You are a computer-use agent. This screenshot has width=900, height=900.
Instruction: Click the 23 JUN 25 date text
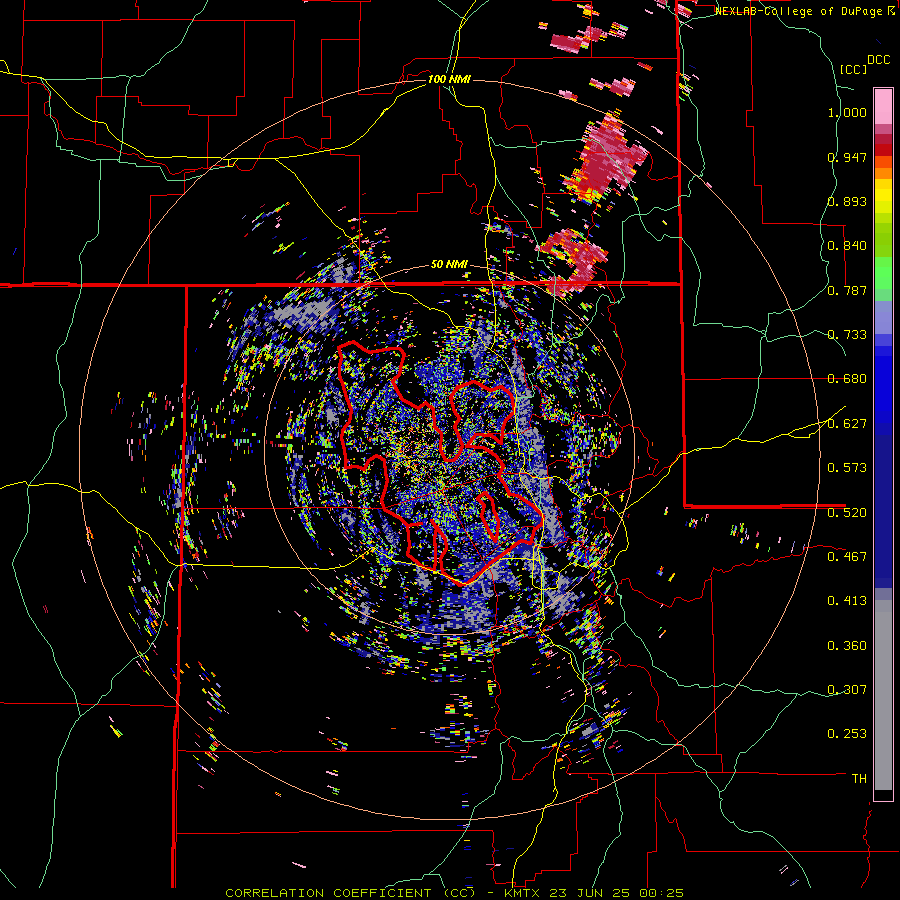pos(589,893)
